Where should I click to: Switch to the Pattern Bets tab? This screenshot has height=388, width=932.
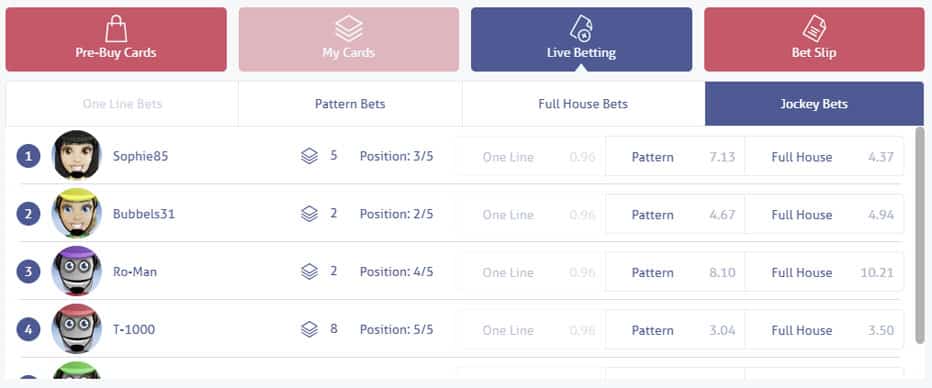[350, 104]
